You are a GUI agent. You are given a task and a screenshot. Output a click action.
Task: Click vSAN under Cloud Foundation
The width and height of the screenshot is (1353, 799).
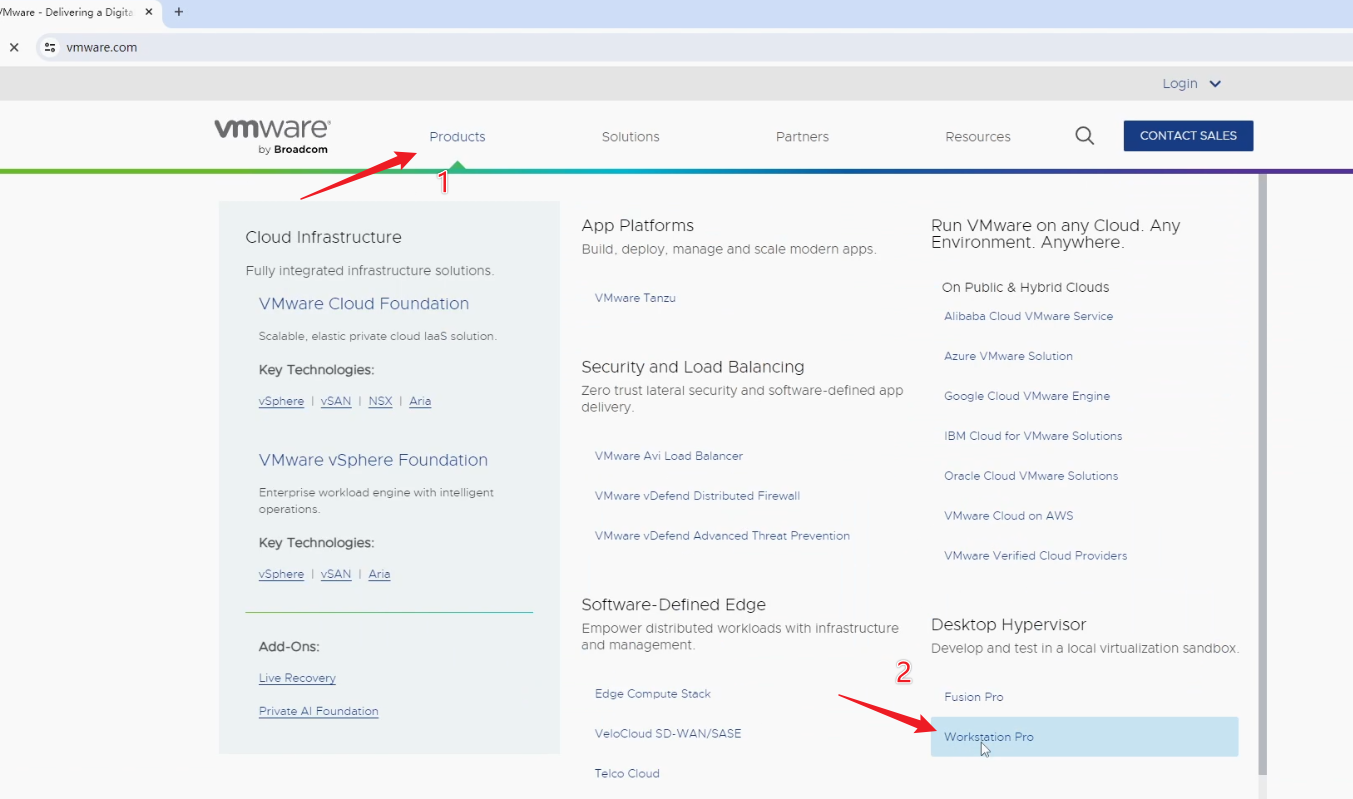(x=336, y=401)
